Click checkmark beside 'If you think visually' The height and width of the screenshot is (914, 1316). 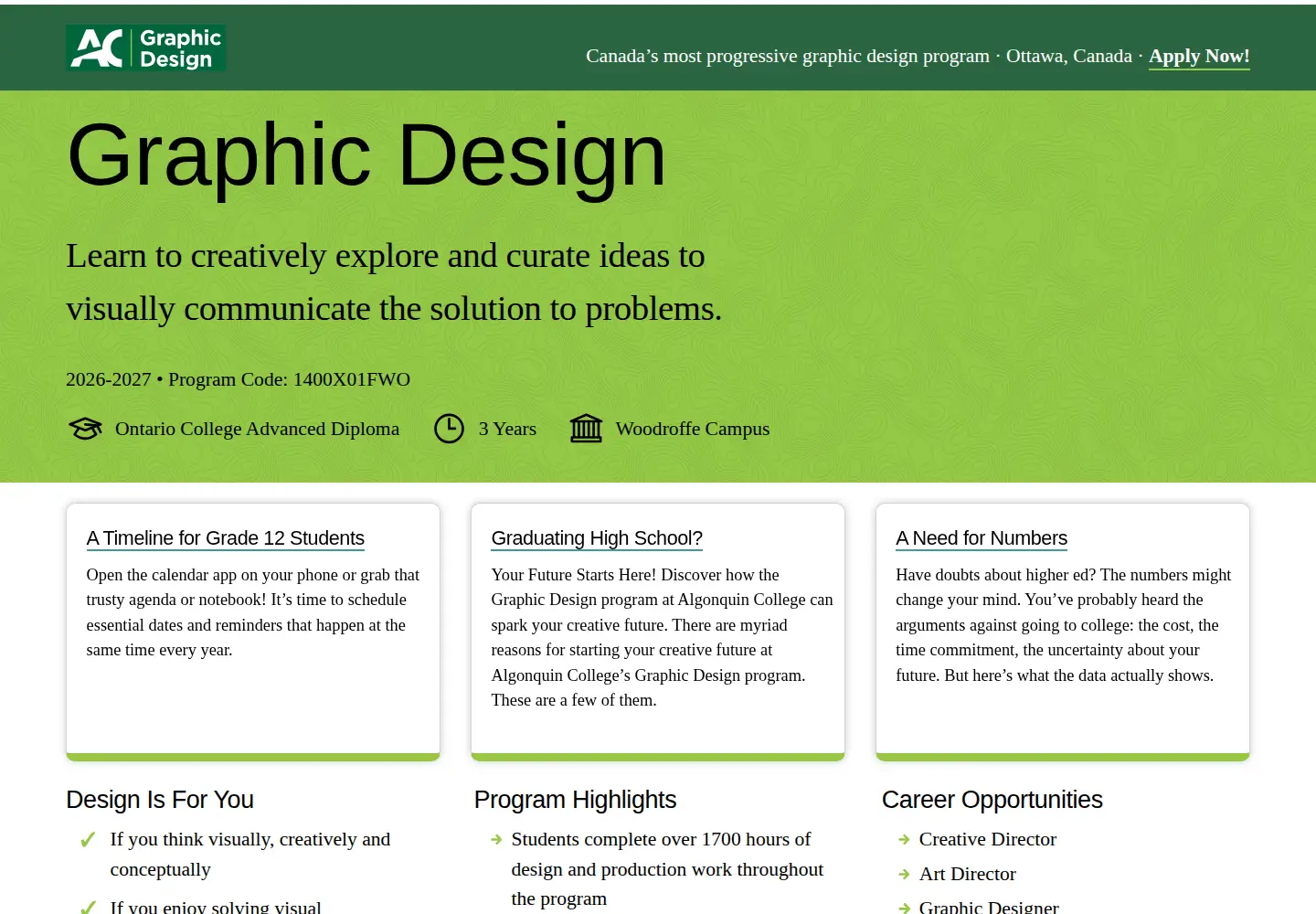coord(89,839)
